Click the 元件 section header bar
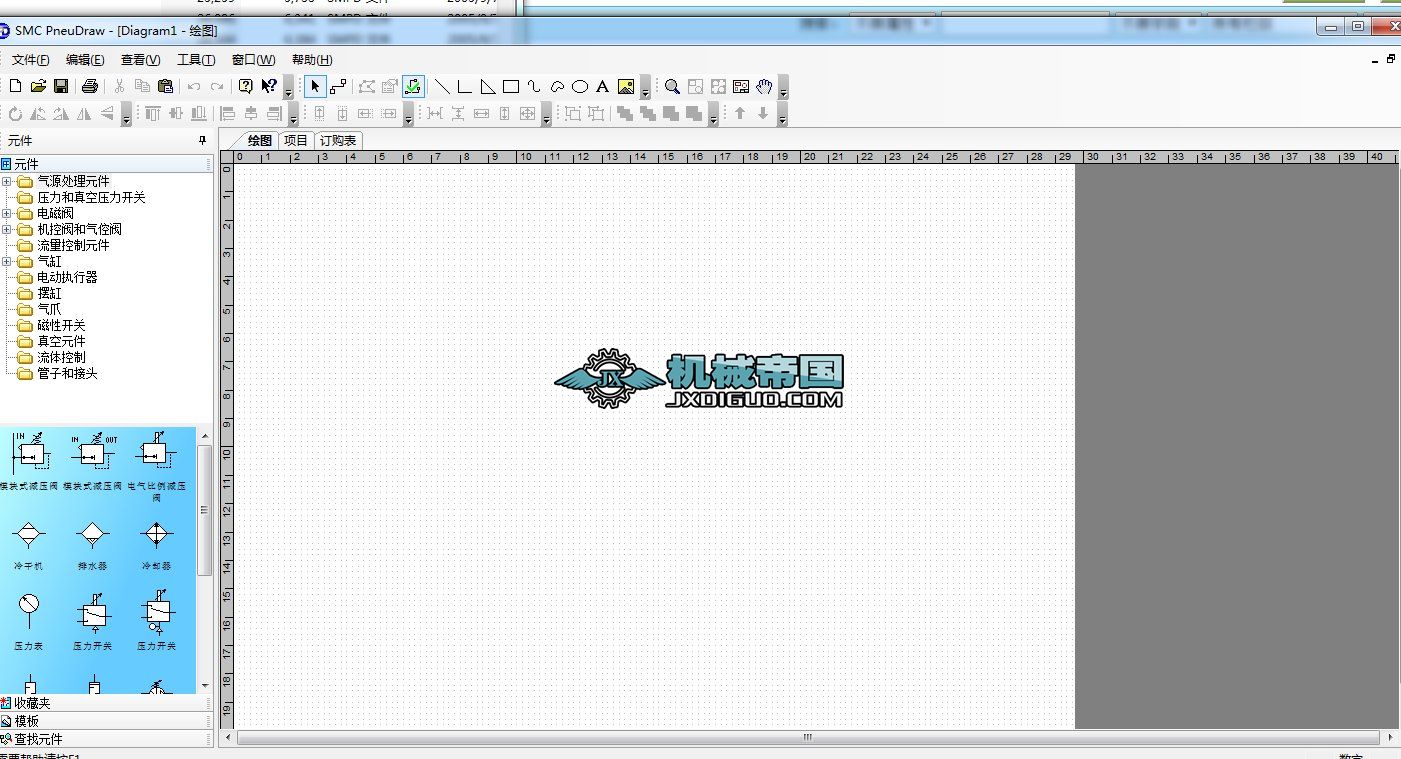1401x759 pixels. pos(107,164)
